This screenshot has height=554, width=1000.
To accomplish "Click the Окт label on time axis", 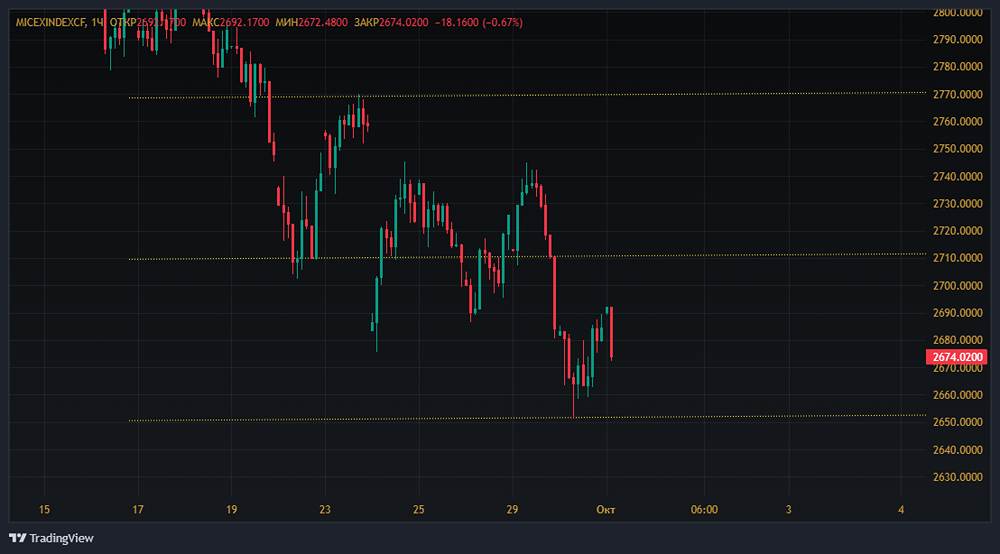I will coord(605,510).
